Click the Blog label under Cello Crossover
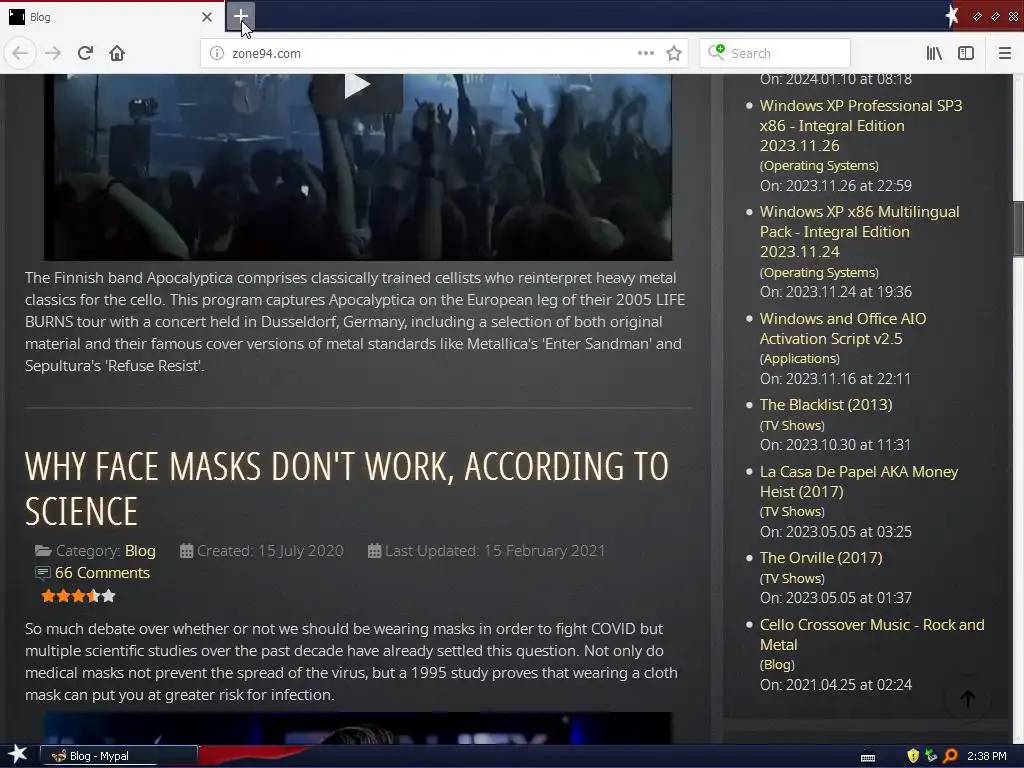This screenshot has height=768, width=1024. [x=777, y=664]
